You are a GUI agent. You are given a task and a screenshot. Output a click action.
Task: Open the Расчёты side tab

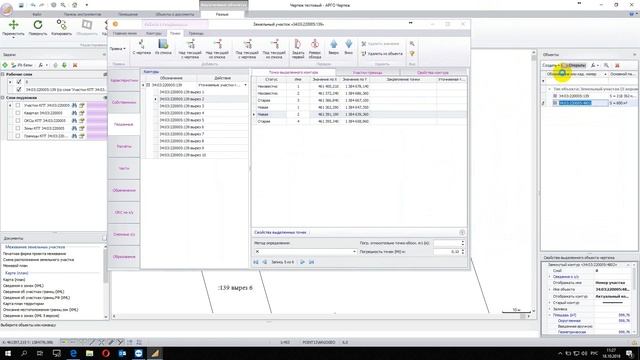(124, 146)
